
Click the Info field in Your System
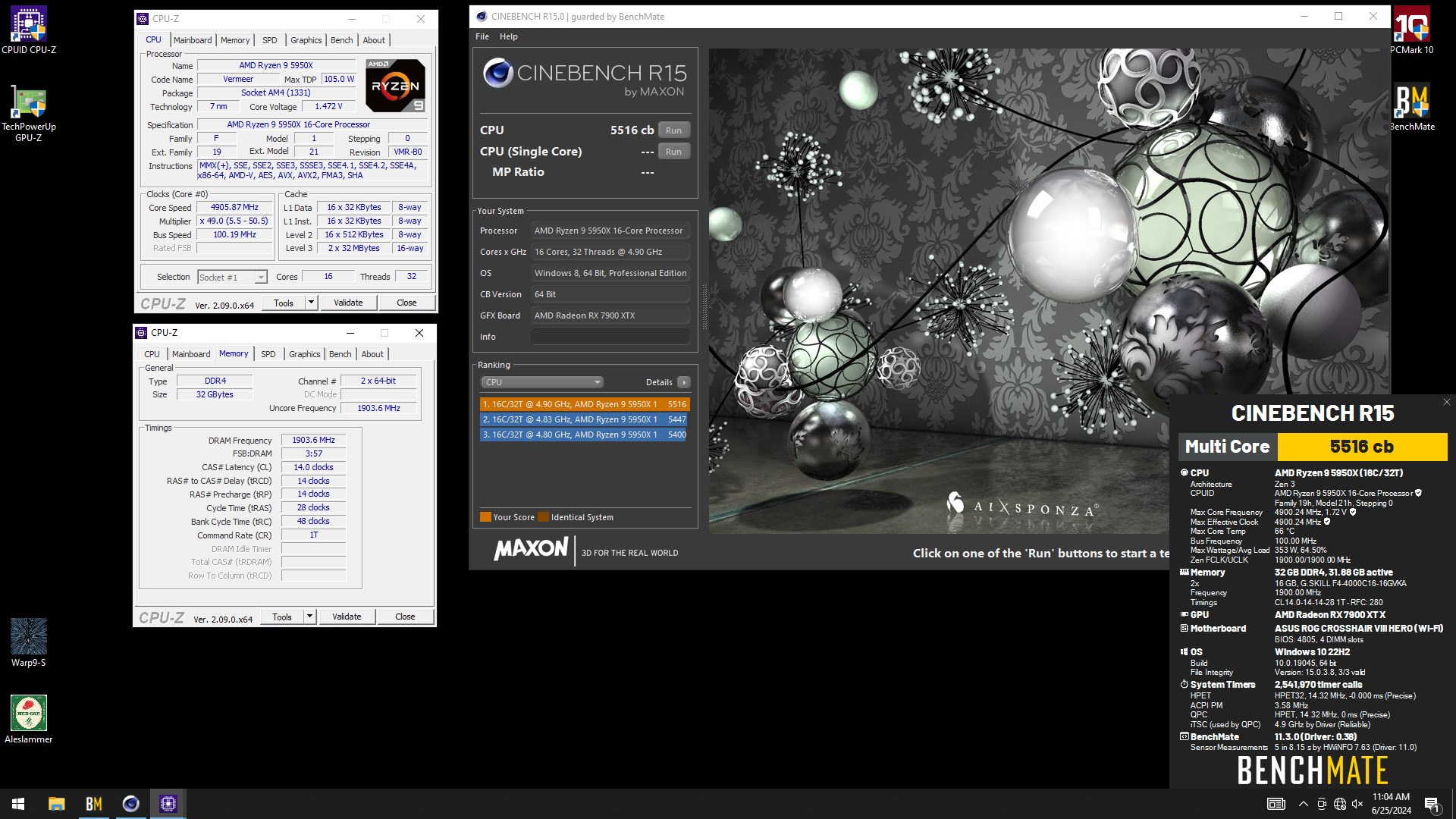(x=610, y=337)
